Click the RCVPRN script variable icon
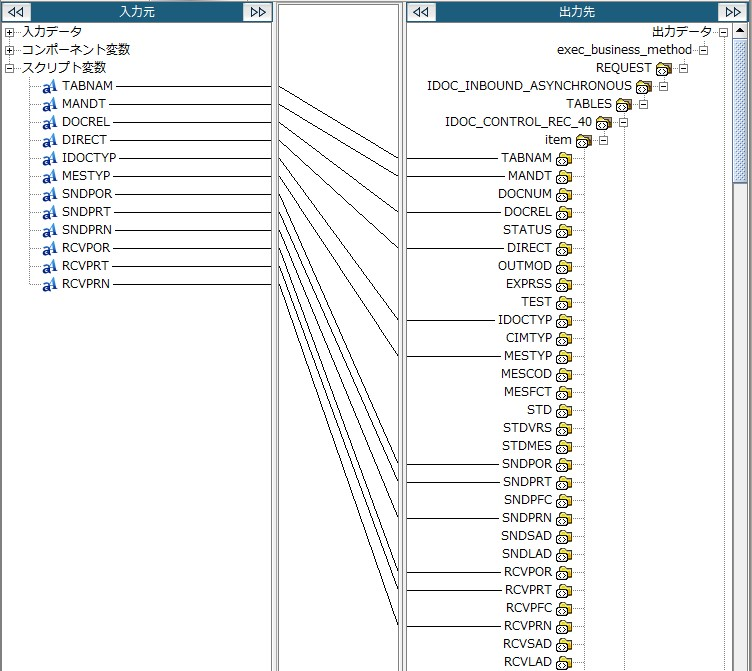The width and height of the screenshot is (752, 671). (x=49, y=284)
